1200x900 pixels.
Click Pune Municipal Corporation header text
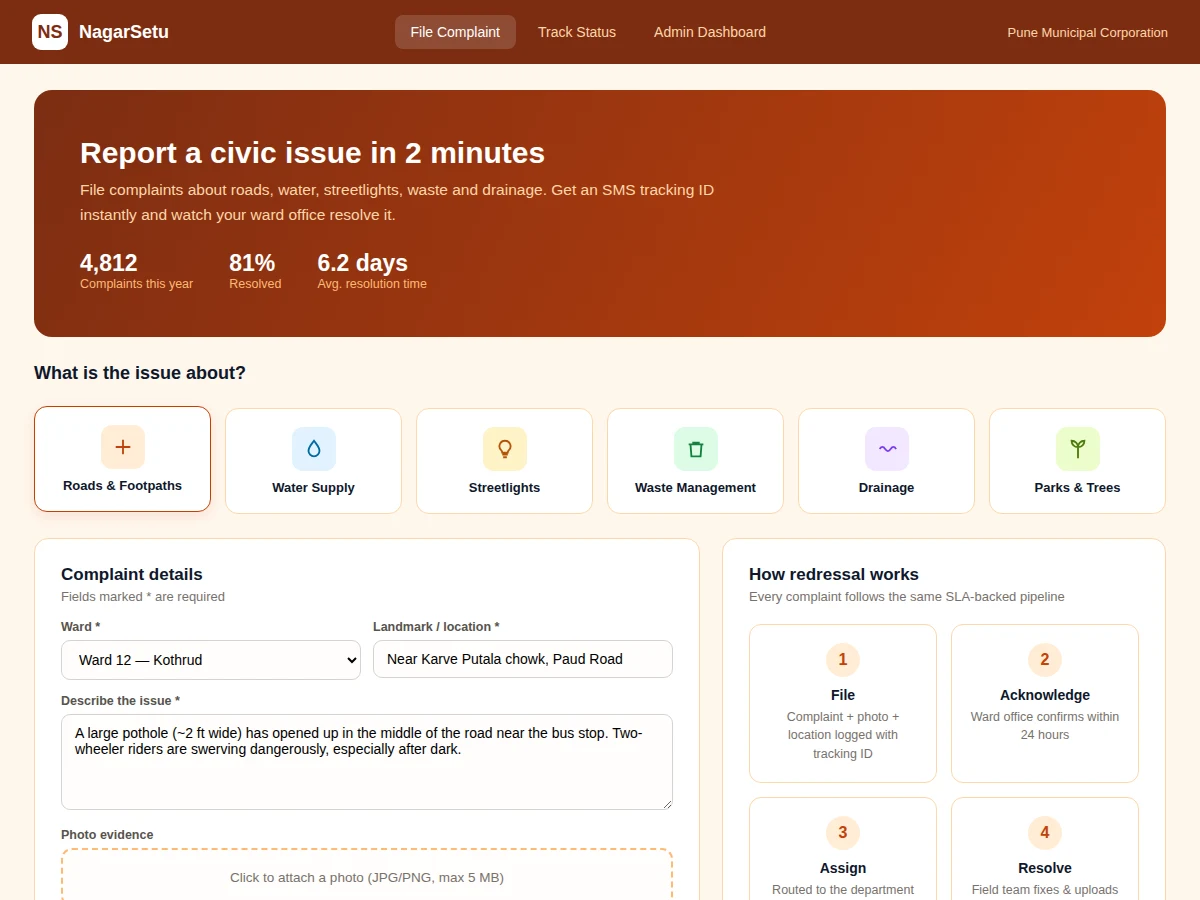[x=1087, y=33]
